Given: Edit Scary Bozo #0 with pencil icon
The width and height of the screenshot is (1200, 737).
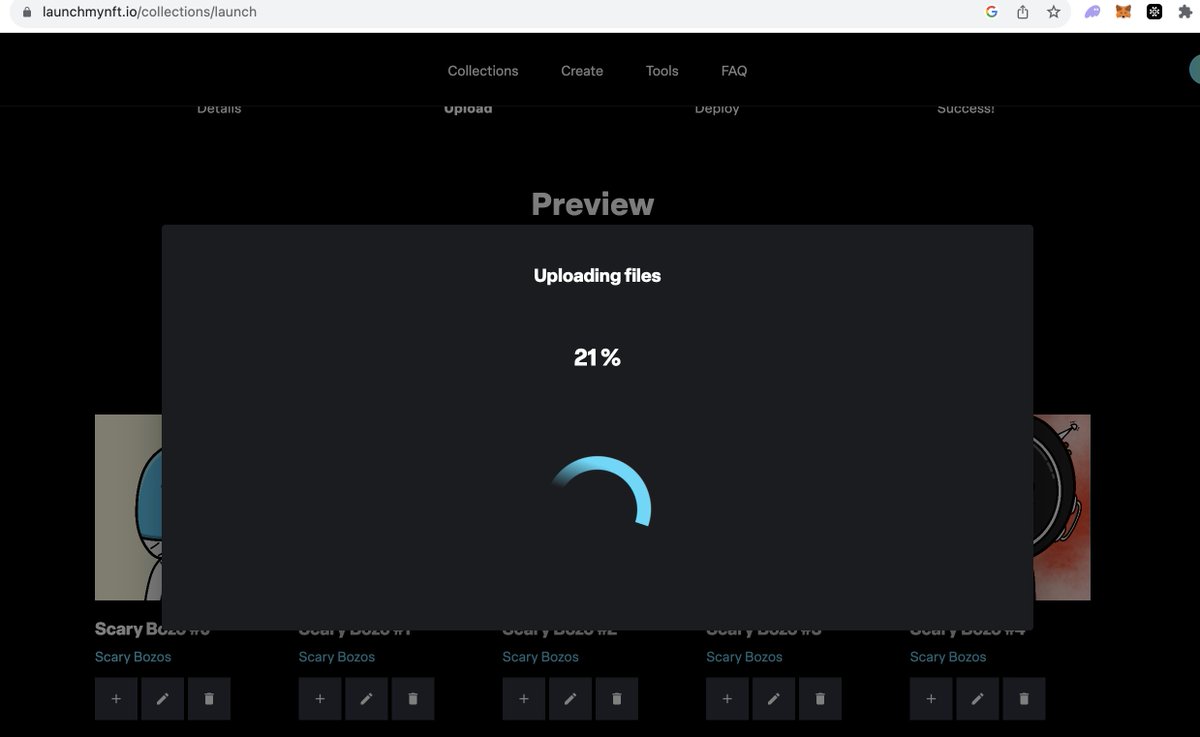Looking at the screenshot, I should click(x=162, y=699).
